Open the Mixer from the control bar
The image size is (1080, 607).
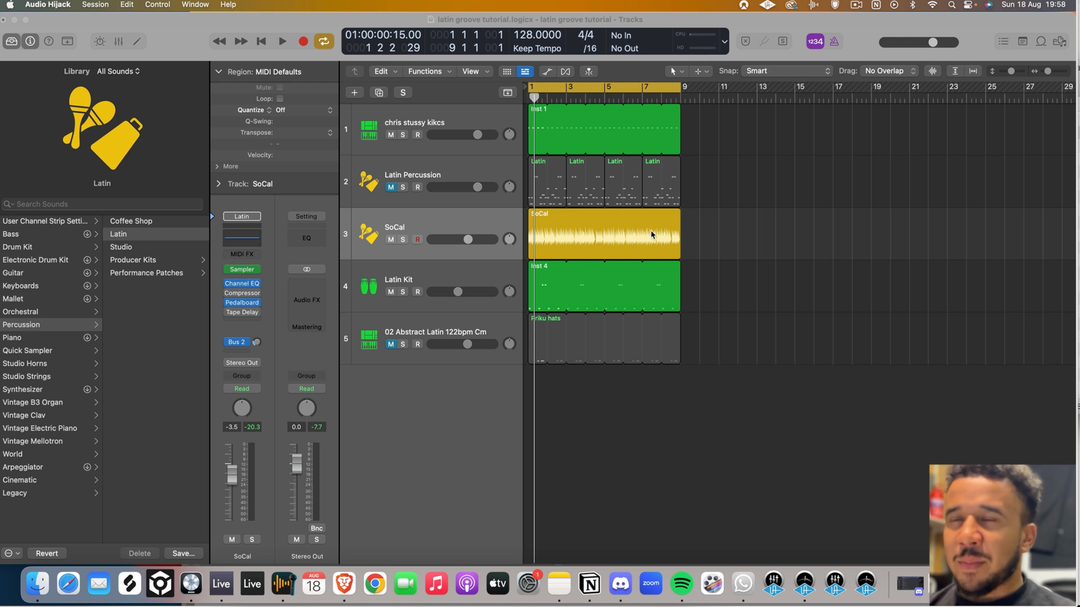(118, 41)
